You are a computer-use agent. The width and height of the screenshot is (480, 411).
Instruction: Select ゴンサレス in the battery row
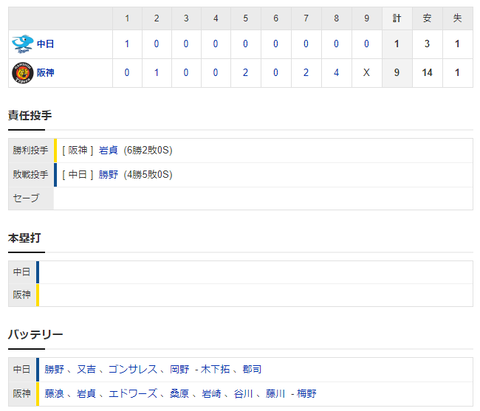pyautogui.click(x=133, y=369)
